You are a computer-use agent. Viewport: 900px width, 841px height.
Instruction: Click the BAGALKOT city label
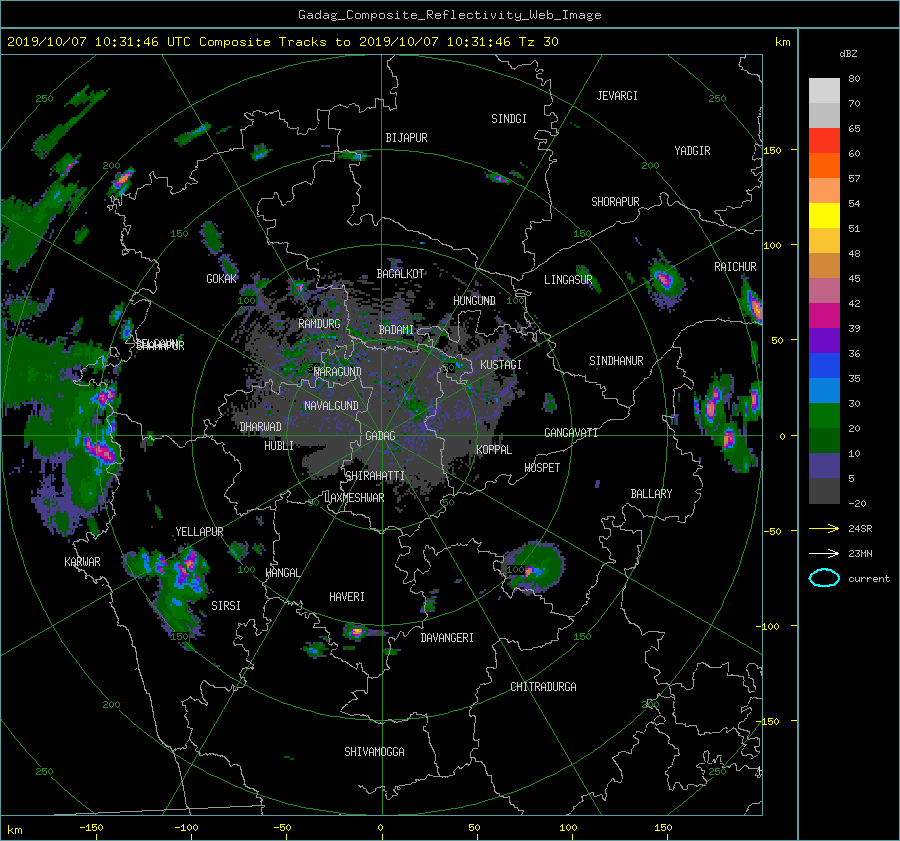(x=400, y=274)
